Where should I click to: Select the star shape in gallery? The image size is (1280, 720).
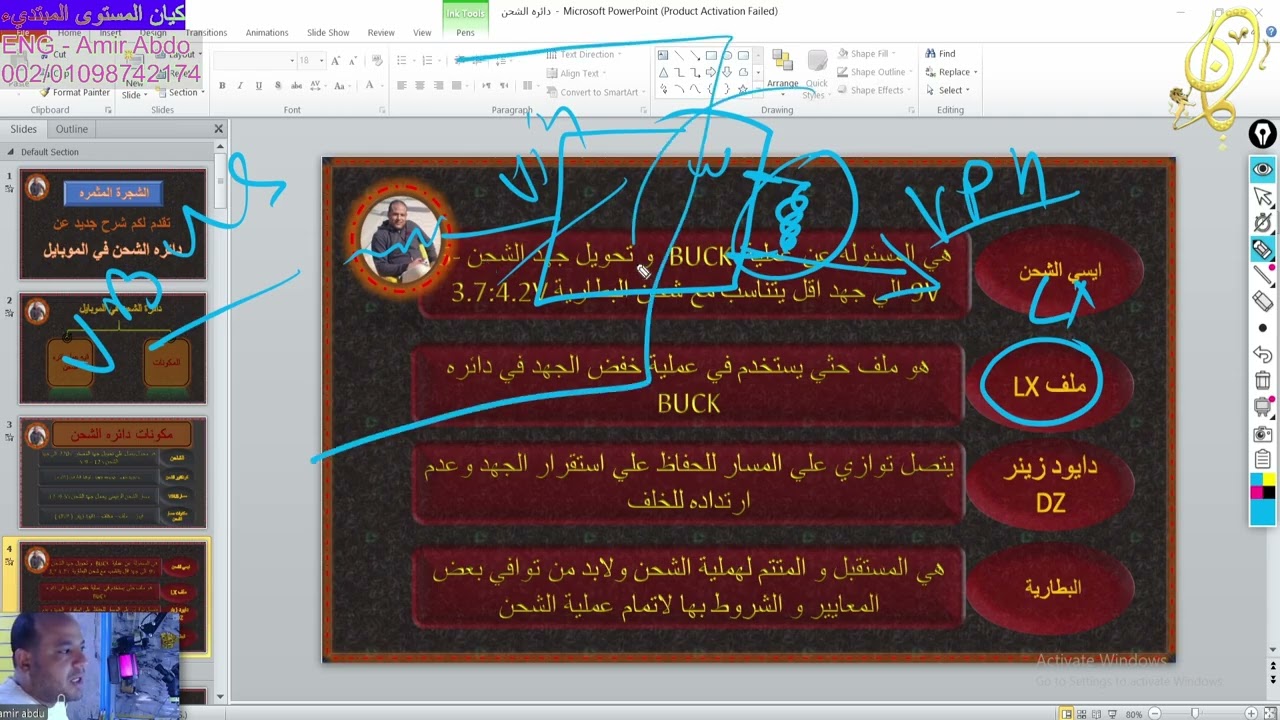(742, 89)
